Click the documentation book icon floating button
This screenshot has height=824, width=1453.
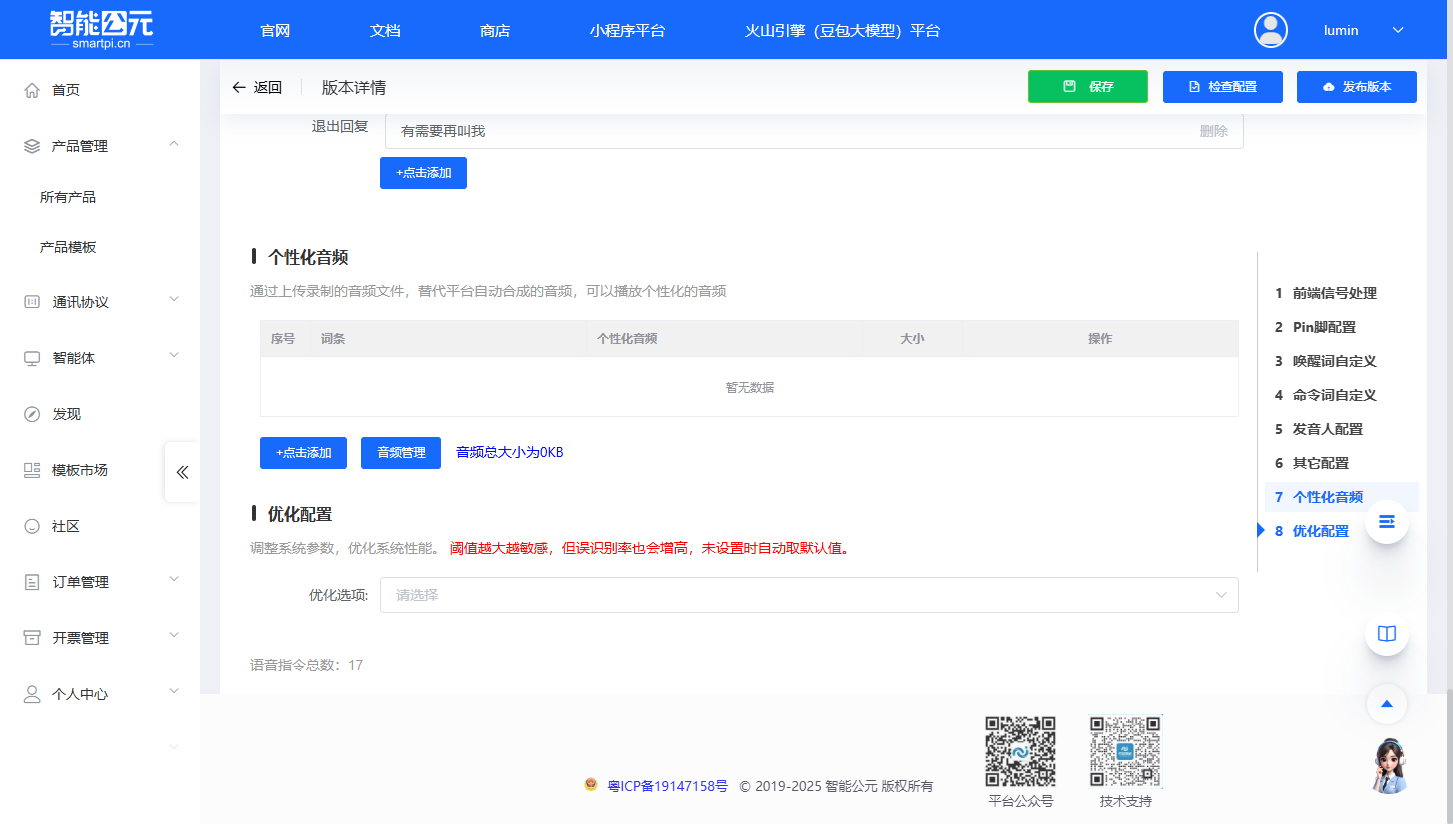click(x=1386, y=633)
